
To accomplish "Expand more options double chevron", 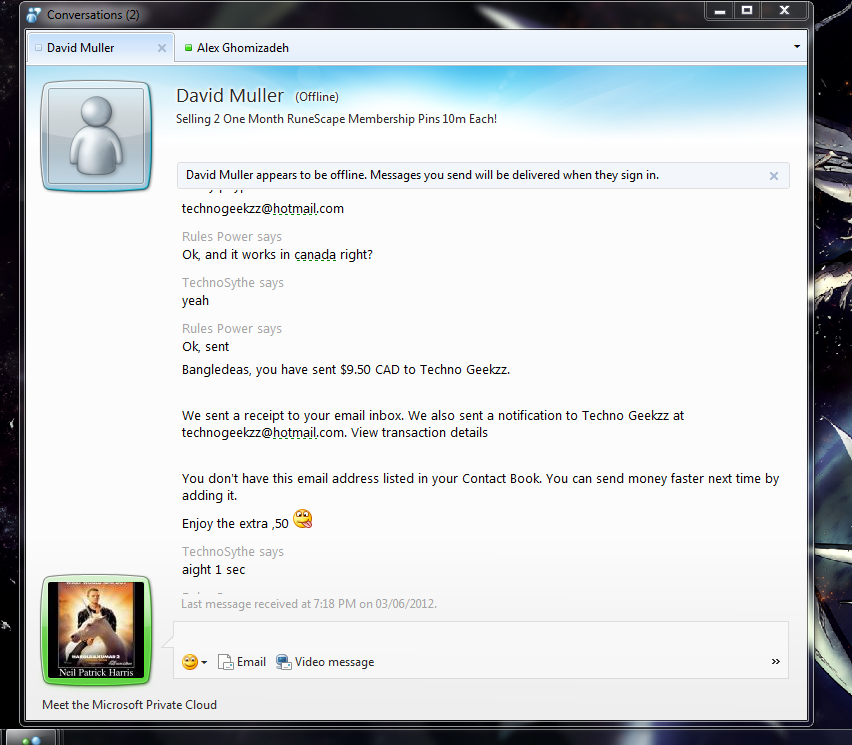I will click(775, 661).
